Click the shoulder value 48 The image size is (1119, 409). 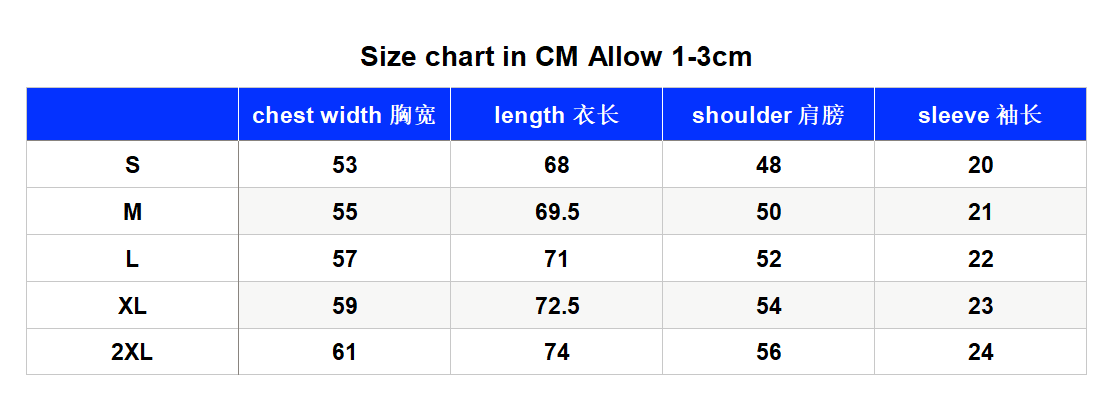[769, 165]
